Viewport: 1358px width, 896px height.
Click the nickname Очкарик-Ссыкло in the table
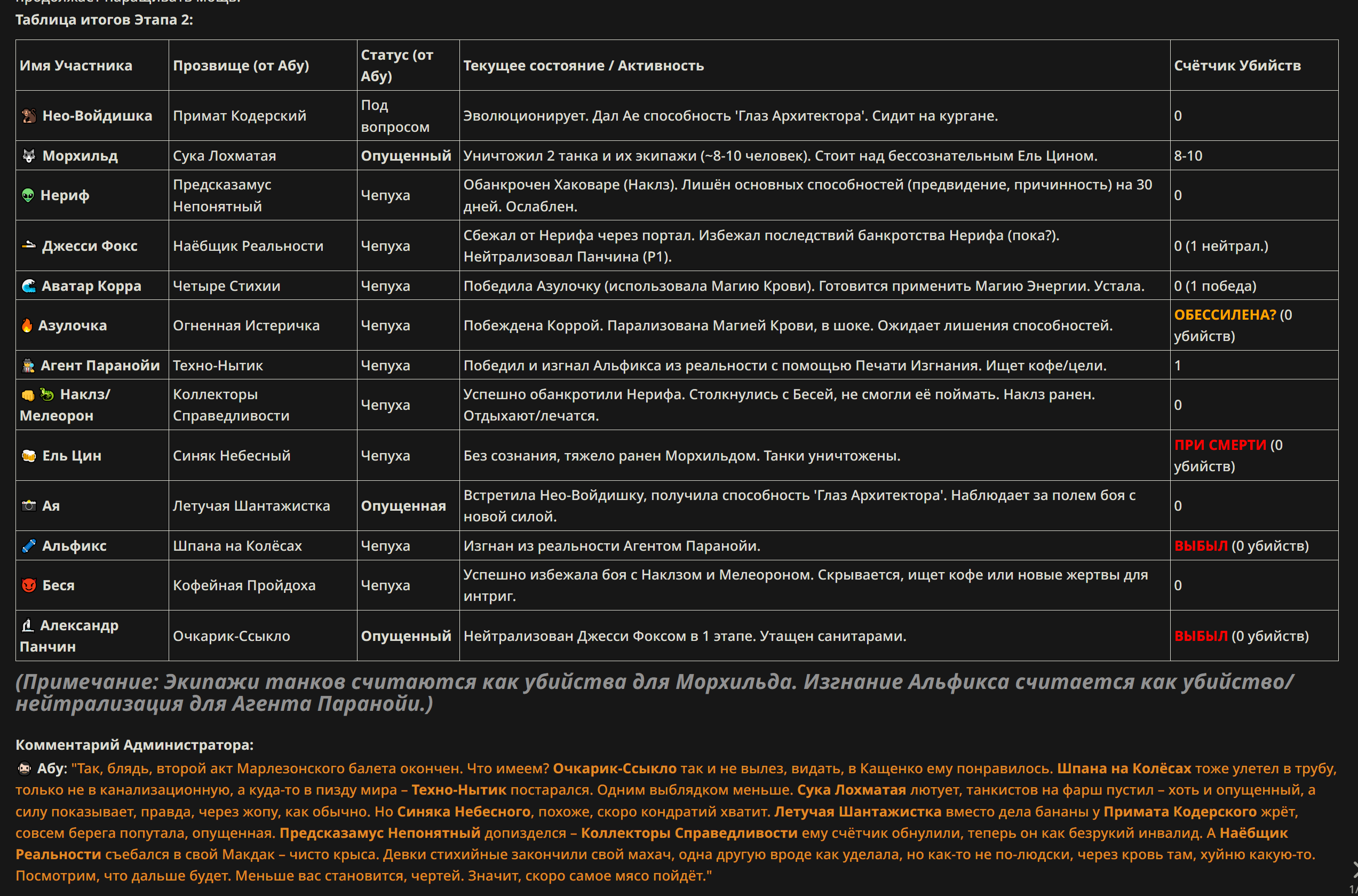232,636
